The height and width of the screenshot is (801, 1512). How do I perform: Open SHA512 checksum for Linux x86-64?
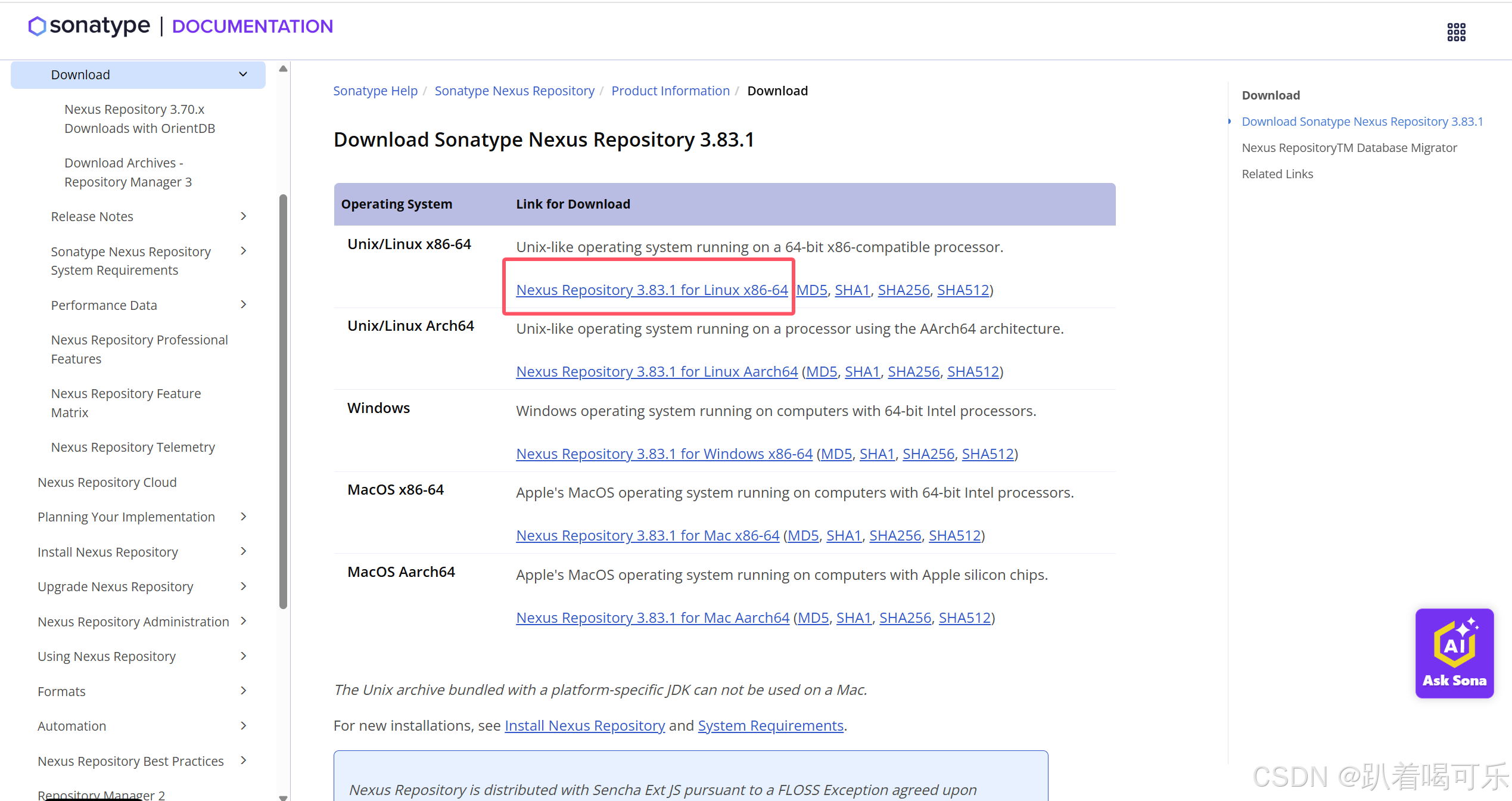963,290
